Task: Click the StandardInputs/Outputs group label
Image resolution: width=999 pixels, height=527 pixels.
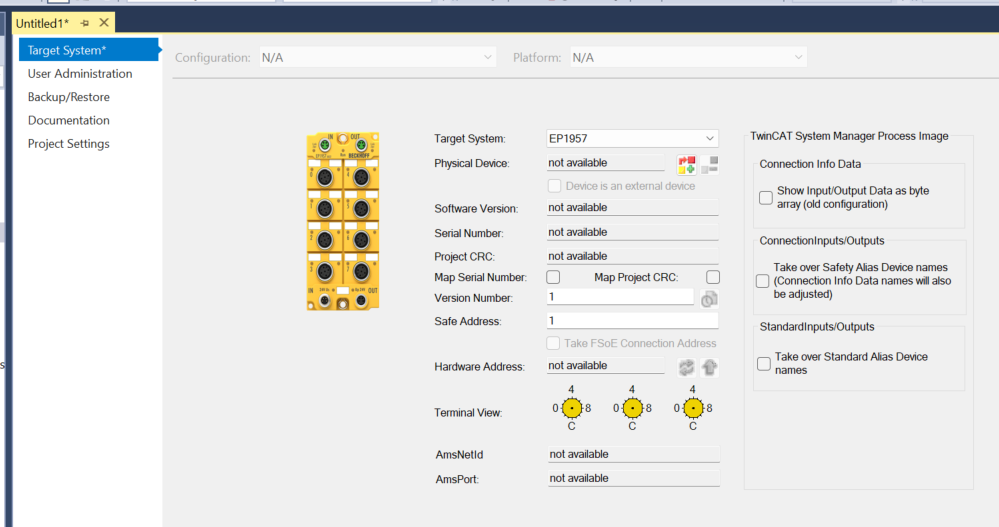Action: 817,327
